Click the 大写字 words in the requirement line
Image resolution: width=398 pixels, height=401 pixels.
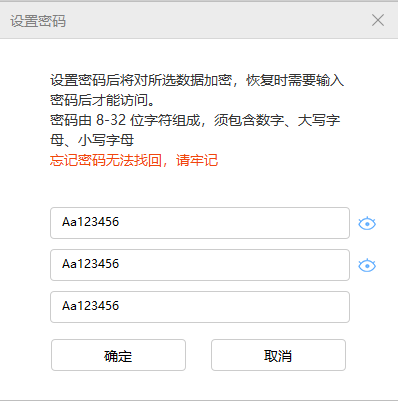[319, 120]
